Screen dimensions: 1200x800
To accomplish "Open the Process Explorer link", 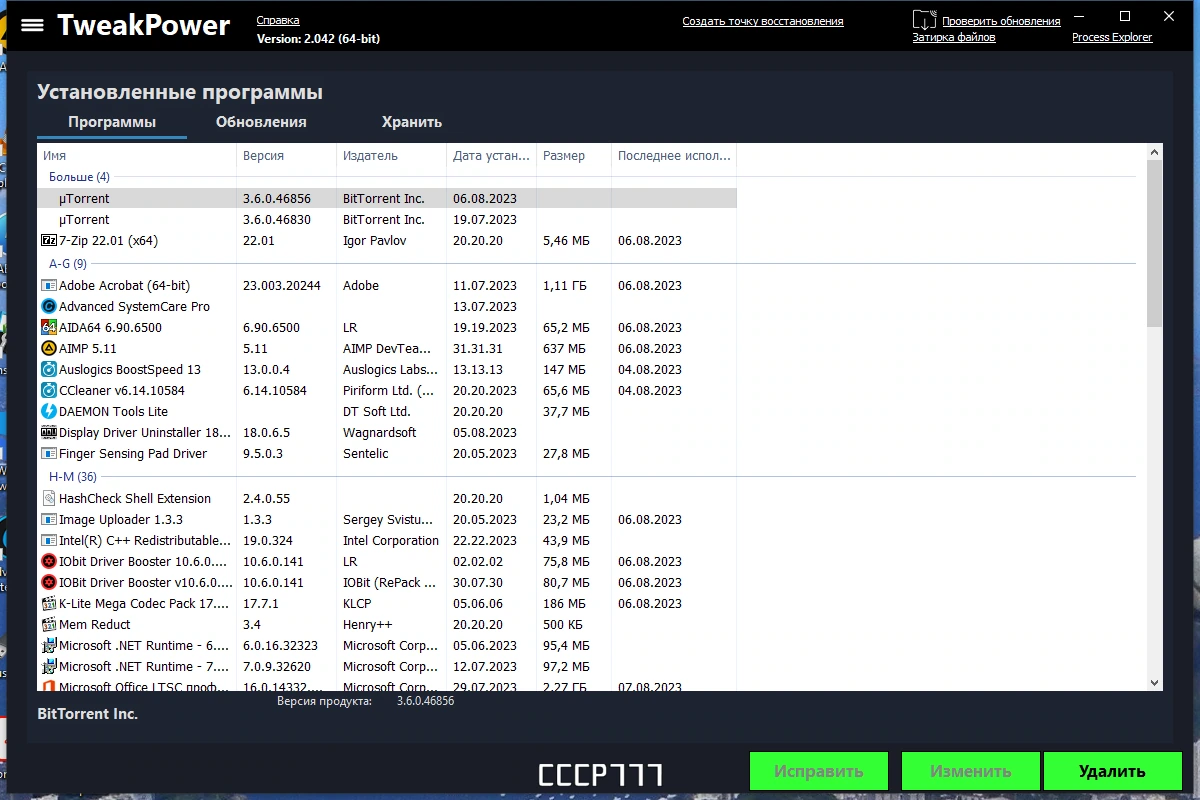I will pyautogui.click(x=1112, y=37).
